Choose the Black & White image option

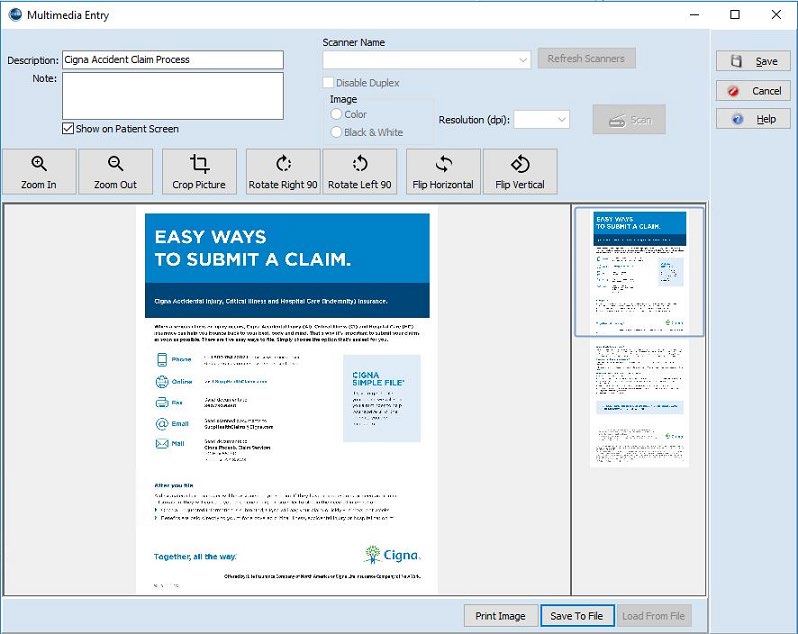[x=336, y=132]
